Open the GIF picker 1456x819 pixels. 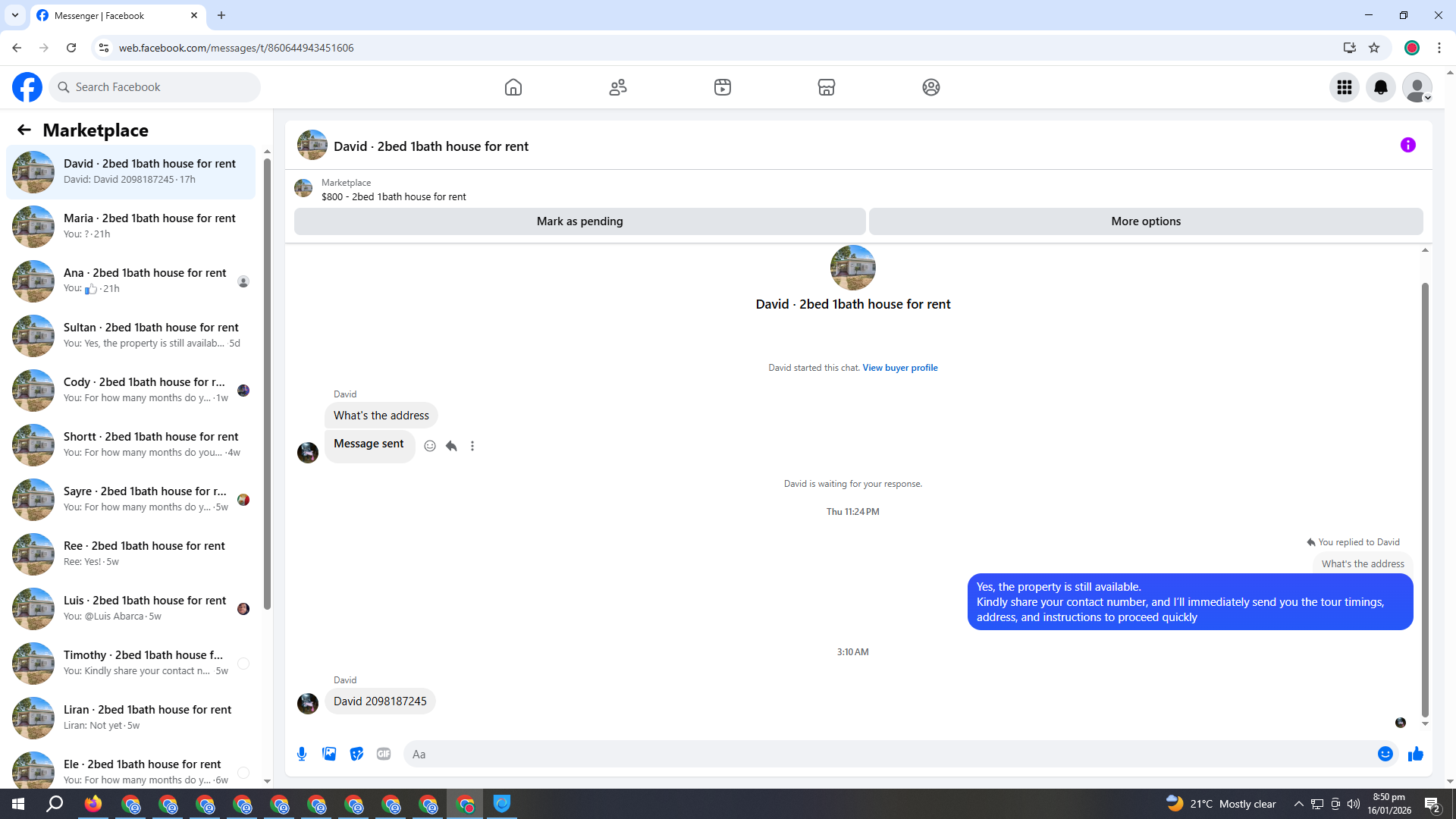tap(384, 754)
